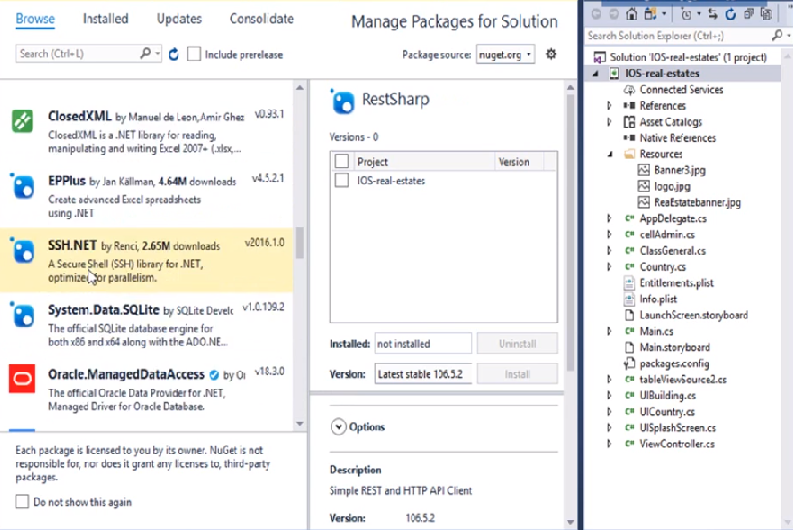Select LaunchScreen.storyboard file

[x=693, y=315]
